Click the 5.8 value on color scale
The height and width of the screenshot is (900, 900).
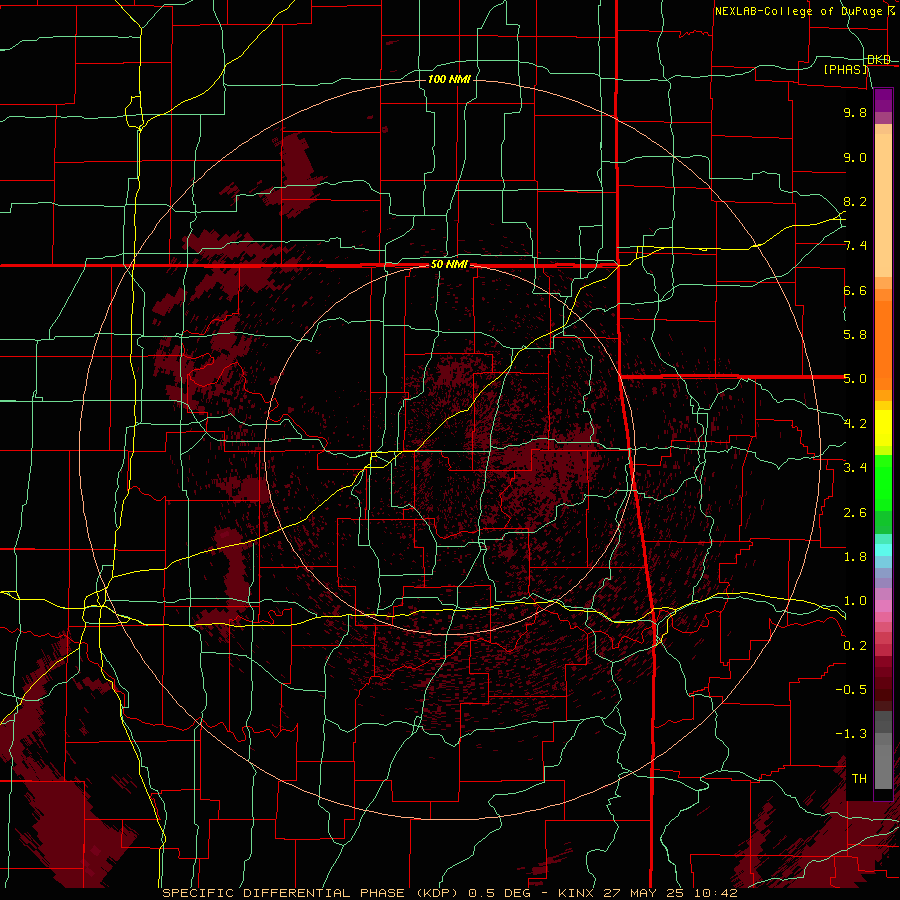[855, 335]
